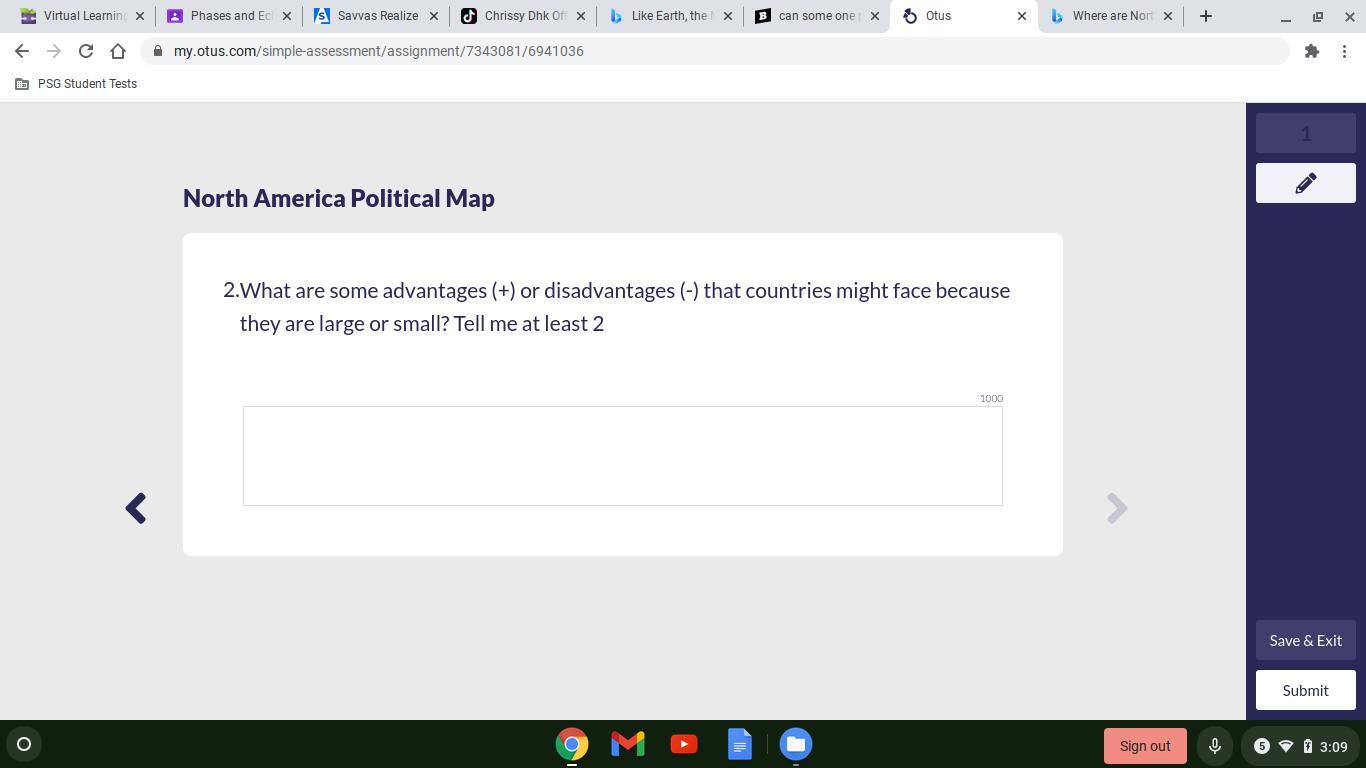1366x768 pixels.
Task: Go to browser home page
Action: click(x=118, y=51)
